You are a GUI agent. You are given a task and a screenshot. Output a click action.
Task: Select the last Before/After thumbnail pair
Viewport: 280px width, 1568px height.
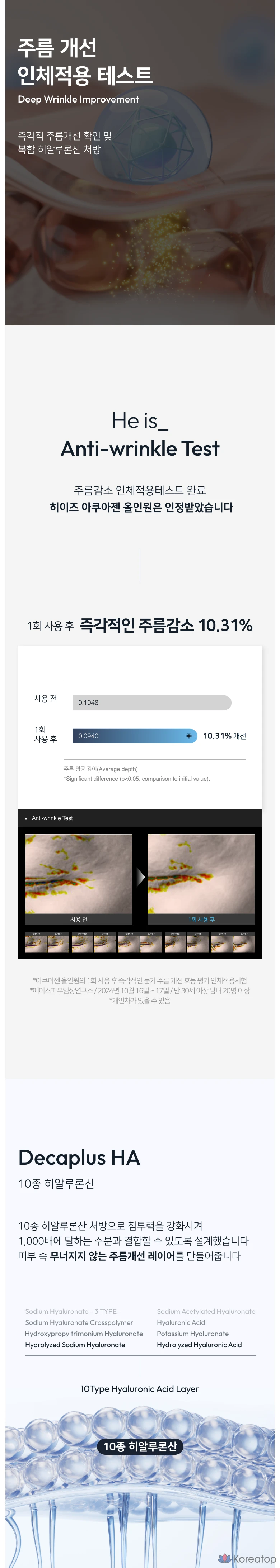232,942
